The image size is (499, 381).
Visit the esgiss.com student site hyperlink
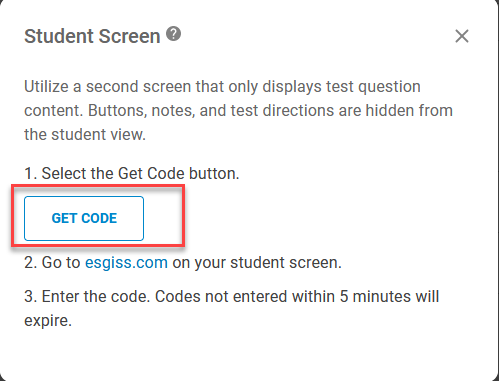pyautogui.click(x=126, y=262)
